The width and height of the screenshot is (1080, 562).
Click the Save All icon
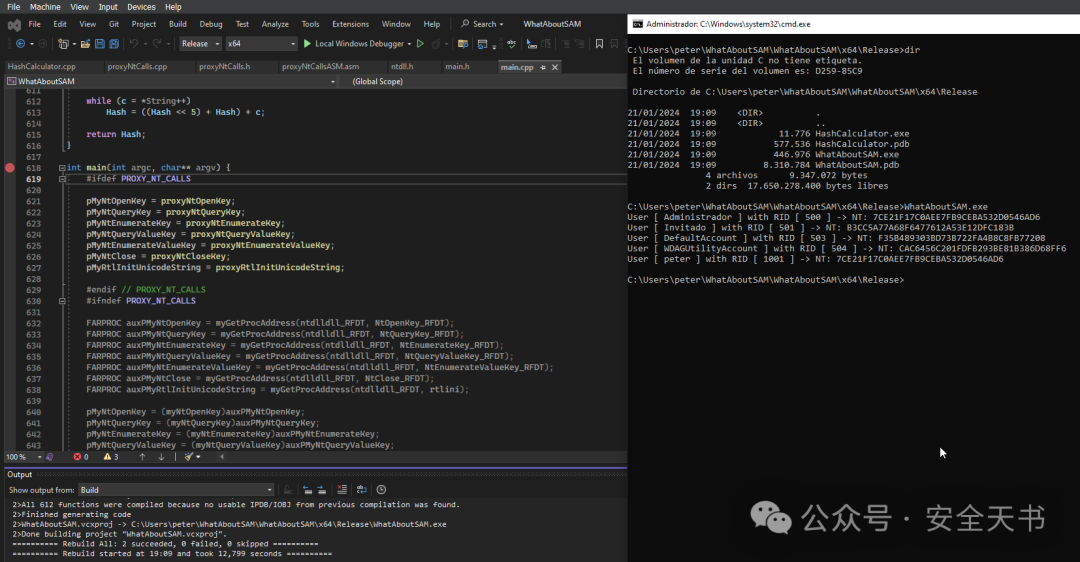tap(114, 43)
